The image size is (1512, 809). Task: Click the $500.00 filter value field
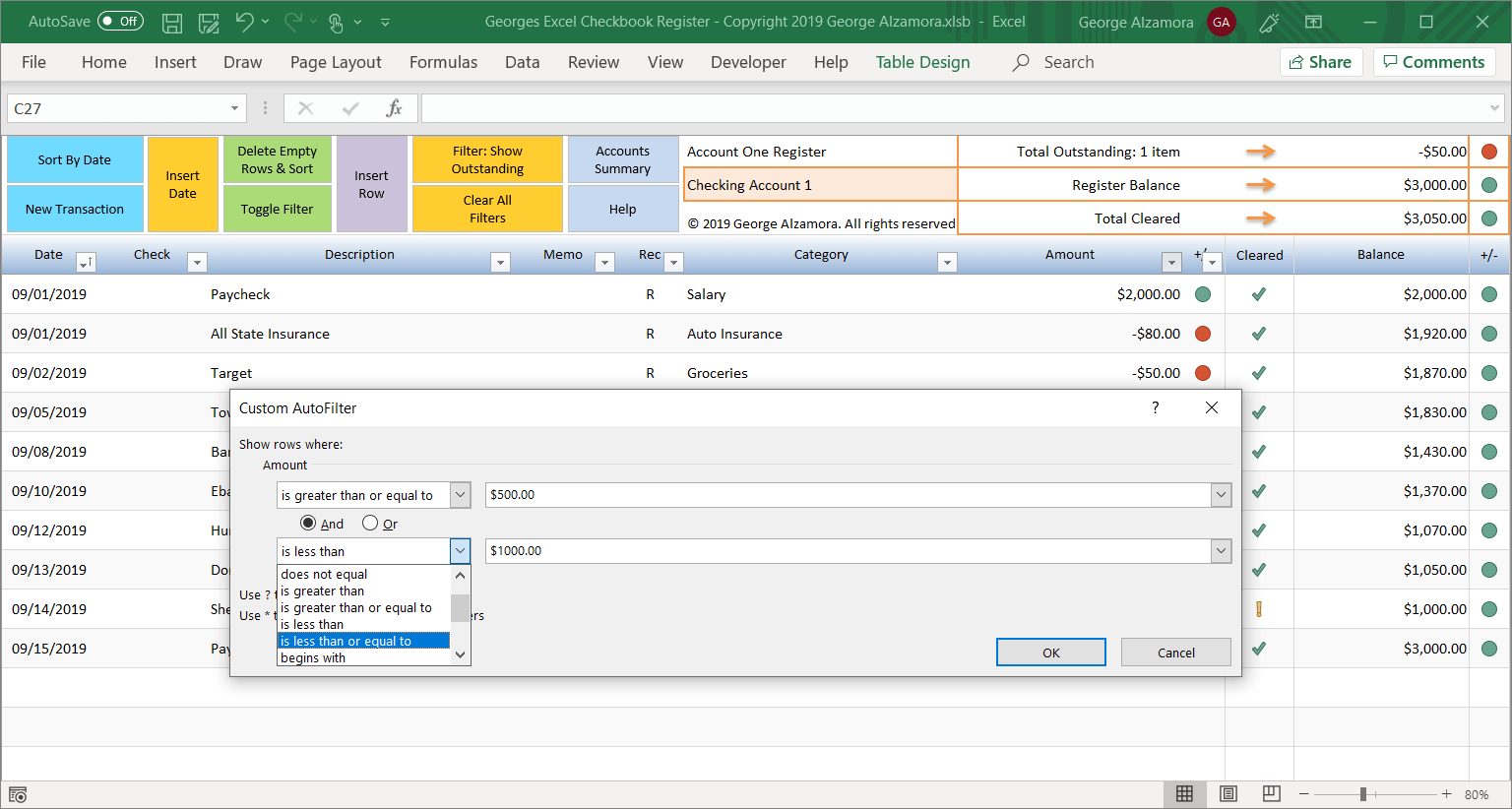point(847,495)
